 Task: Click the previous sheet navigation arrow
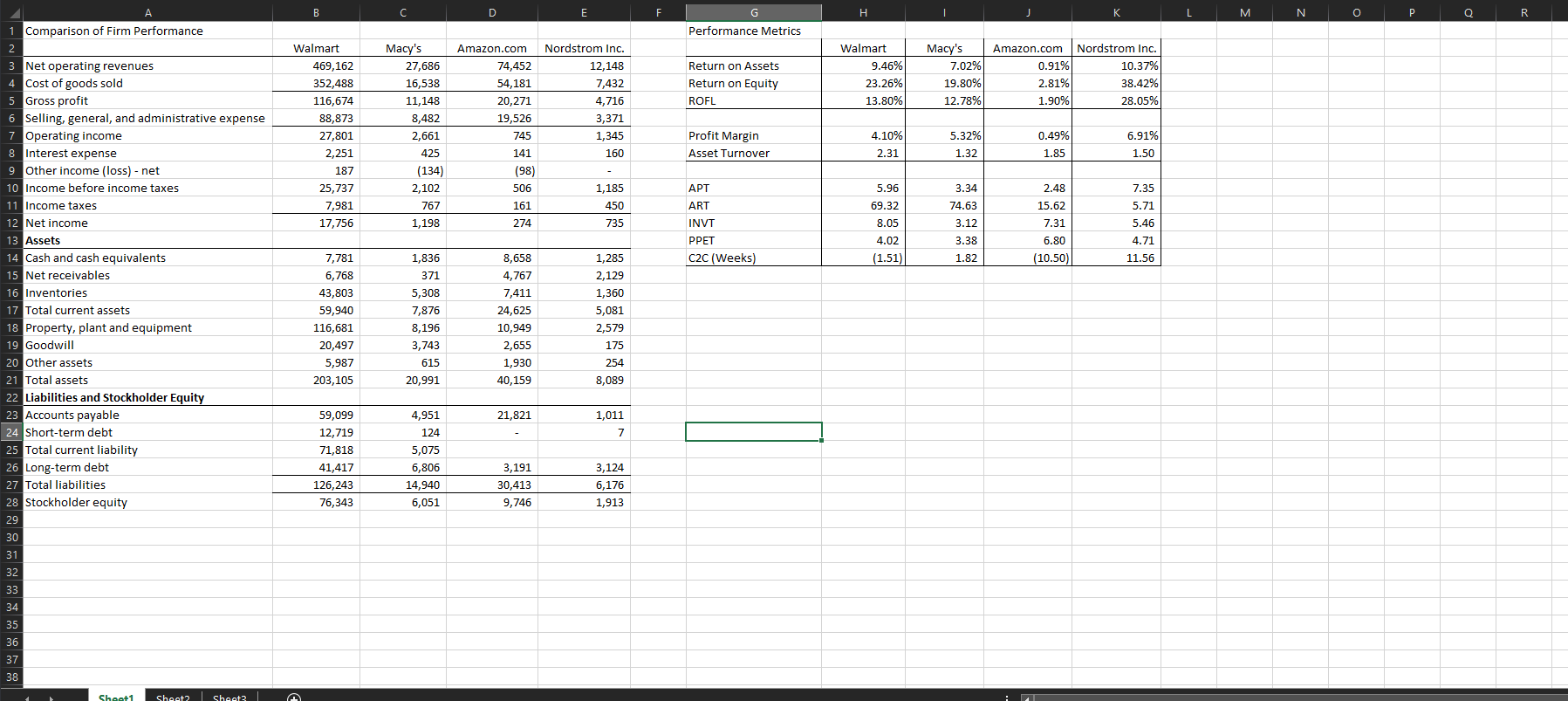pyautogui.click(x=27, y=698)
